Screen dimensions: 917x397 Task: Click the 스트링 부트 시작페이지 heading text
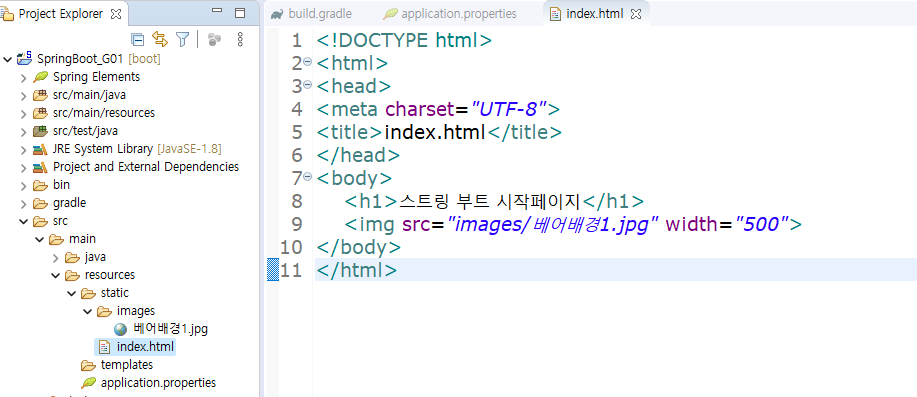click(x=491, y=201)
